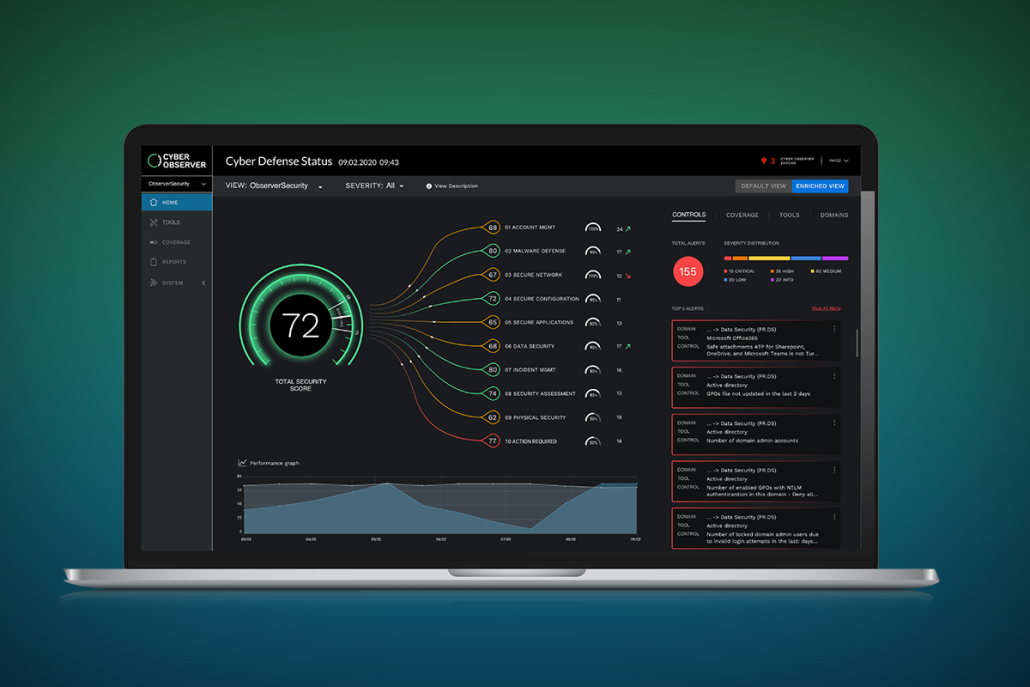The width and height of the screenshot is (1030, 687).
Task: Open kebab menu on Microsoft Office365 alert
Action: click(x=834, y=329)
